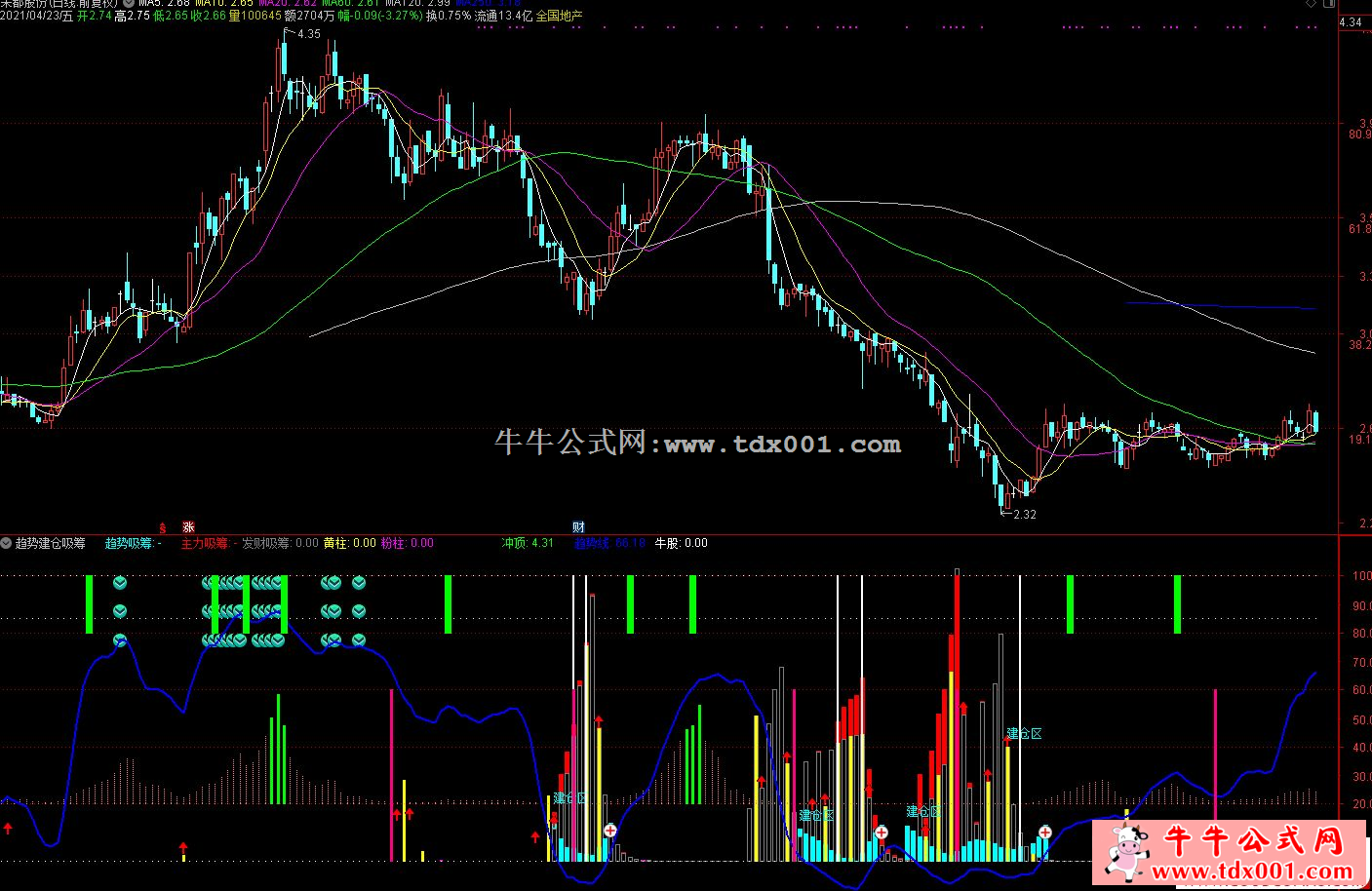Click the 全国地产 sector link

560,16
